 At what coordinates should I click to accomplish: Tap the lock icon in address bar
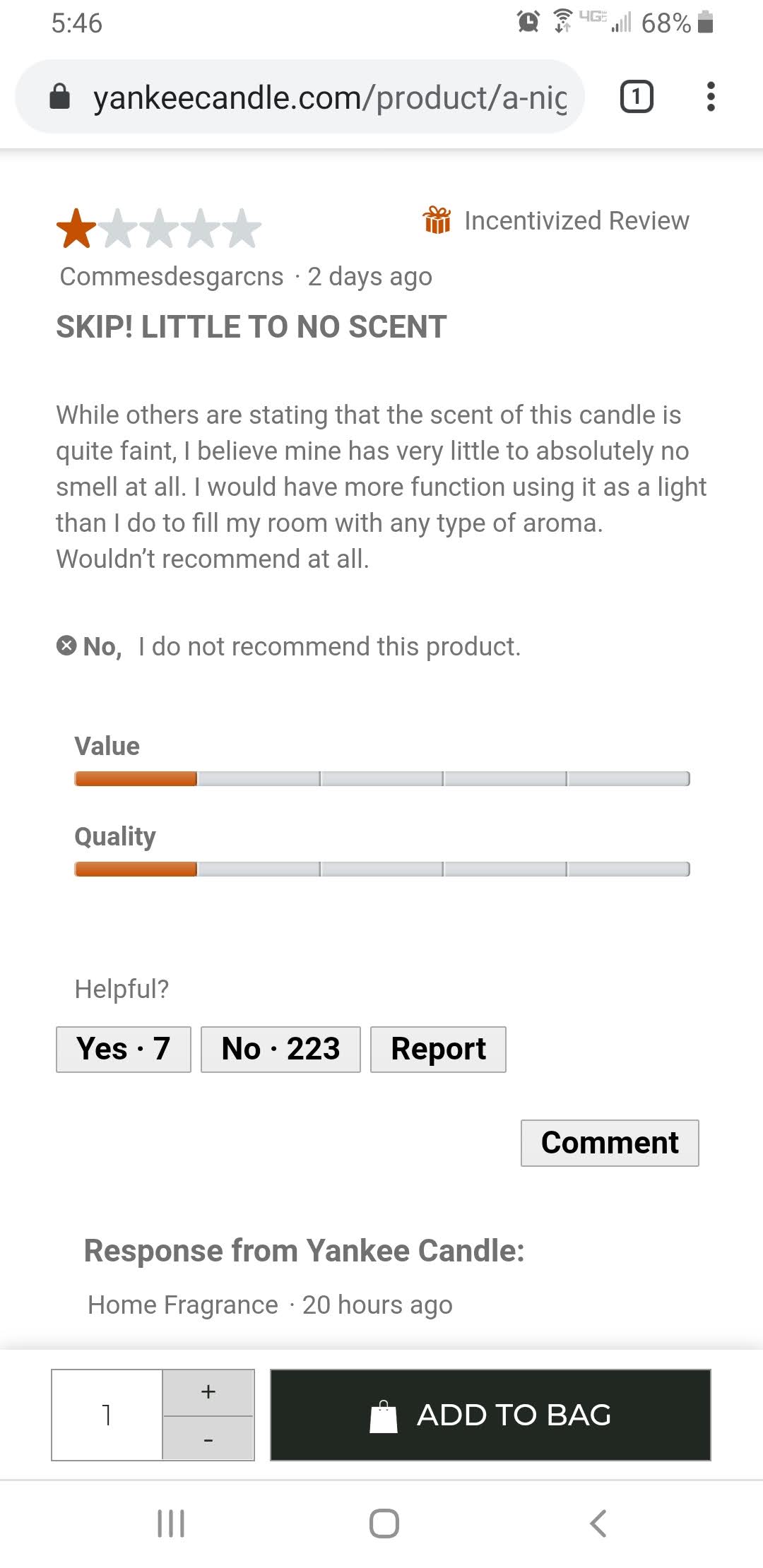click(60, 97)
